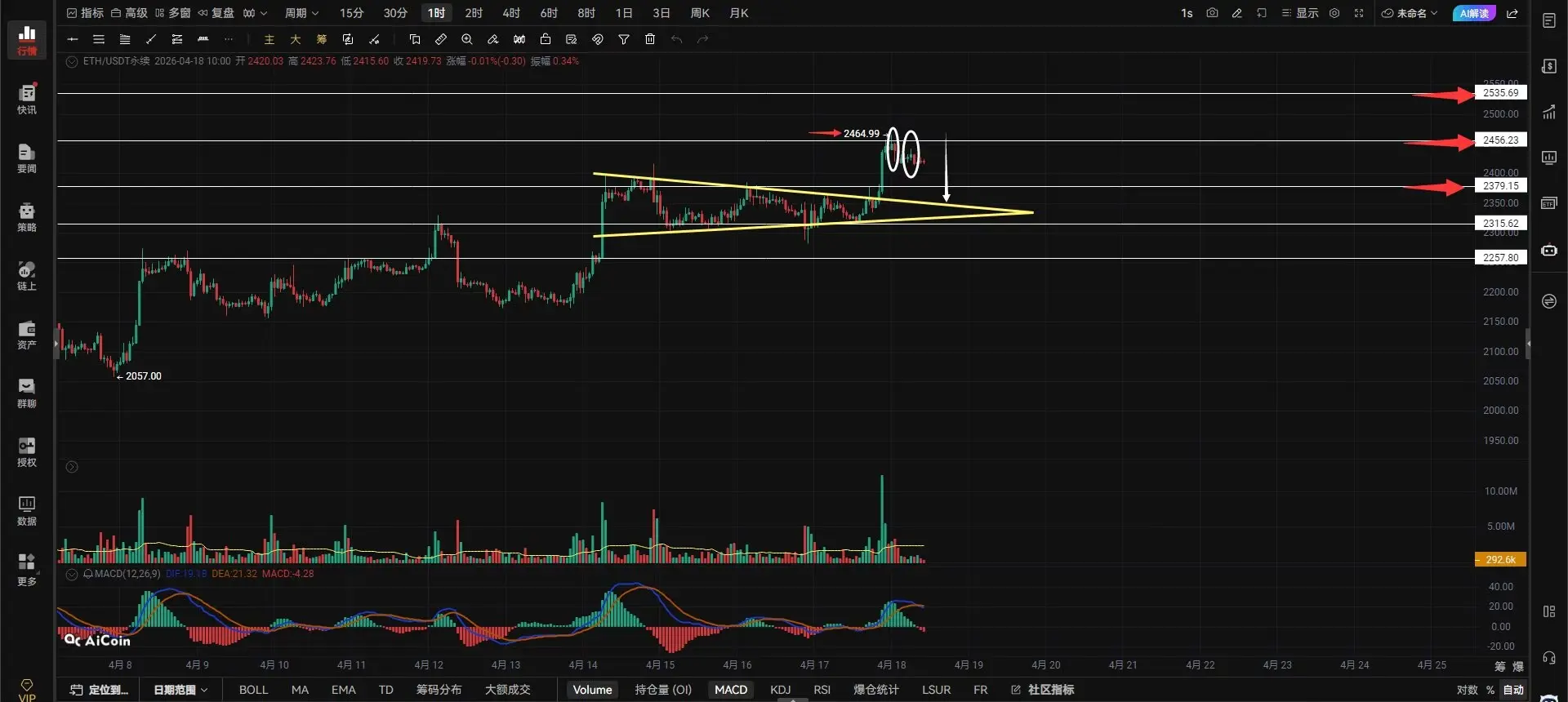Click the 多窗 multi-window button
The width and height of the screenshot is (1568, 702).
tap(172, 13)
